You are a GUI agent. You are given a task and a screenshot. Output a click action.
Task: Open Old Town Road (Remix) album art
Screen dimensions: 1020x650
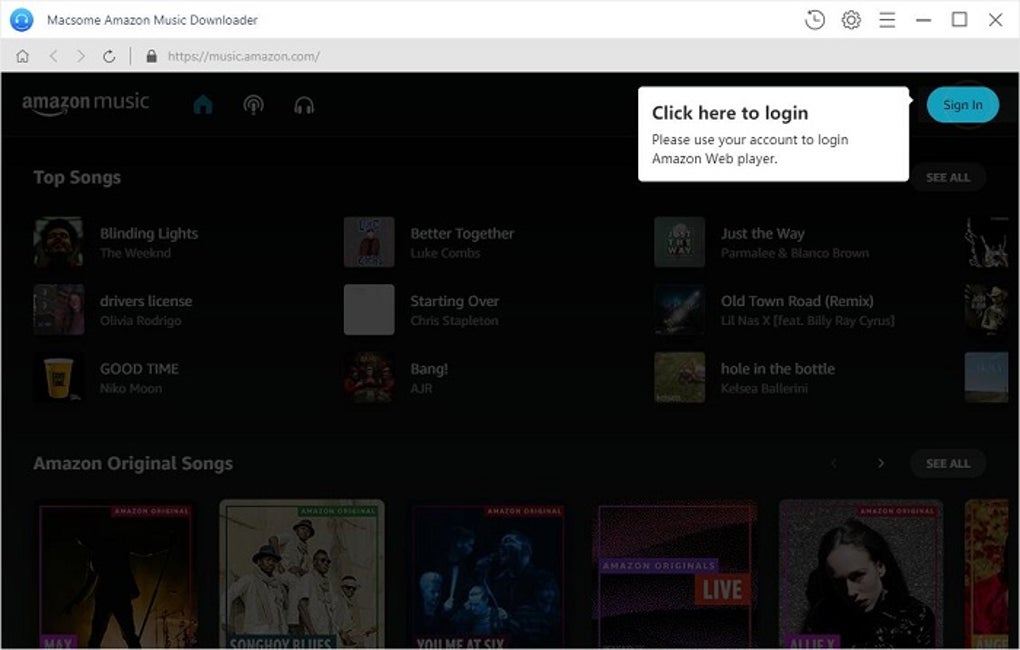click(x=679, y=310)
